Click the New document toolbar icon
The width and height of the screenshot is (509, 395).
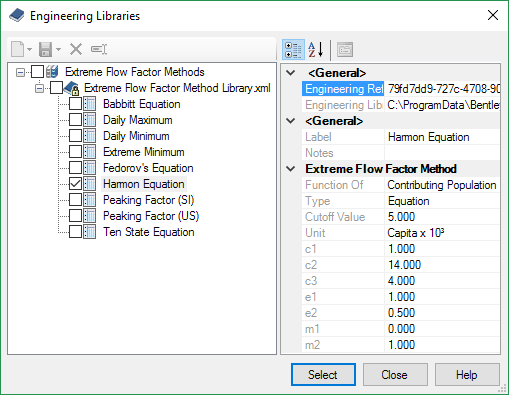tap(17, 49)
